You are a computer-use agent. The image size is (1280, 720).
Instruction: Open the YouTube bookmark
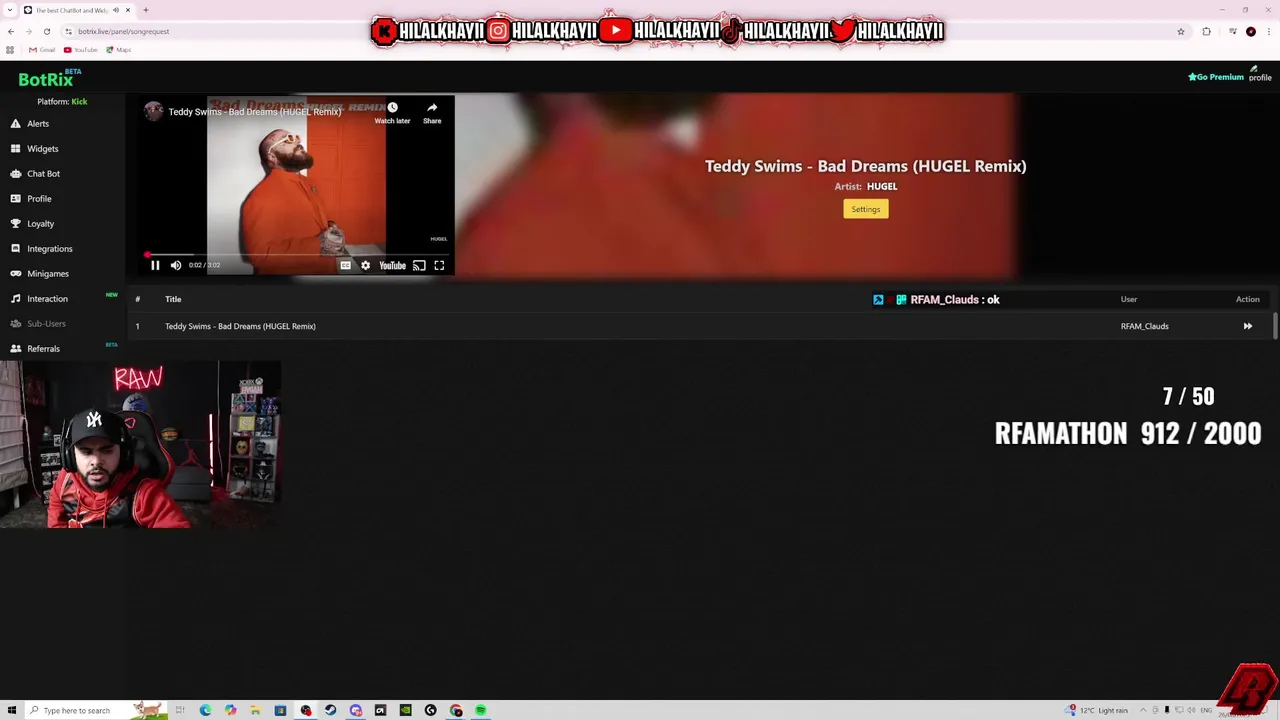[x=81, y=50]
